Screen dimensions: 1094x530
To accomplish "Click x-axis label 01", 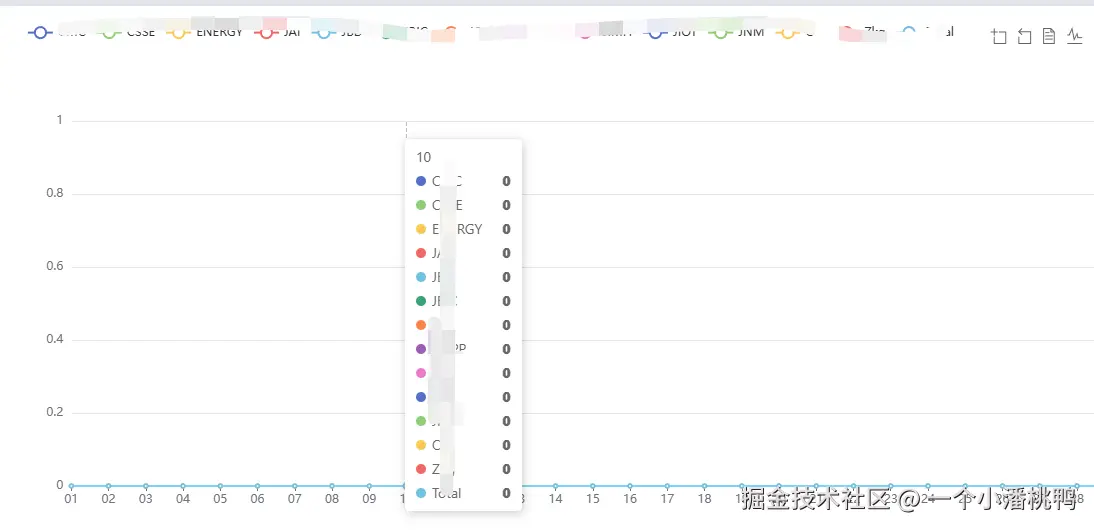I will (x=70, y=499).
